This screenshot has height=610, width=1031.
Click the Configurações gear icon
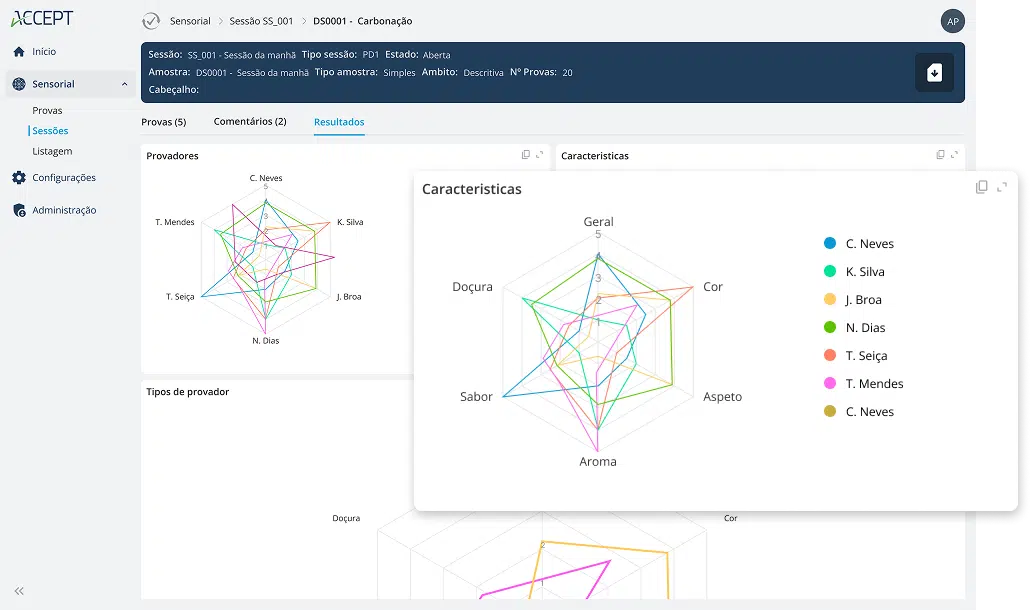click(x=19, y=177)
